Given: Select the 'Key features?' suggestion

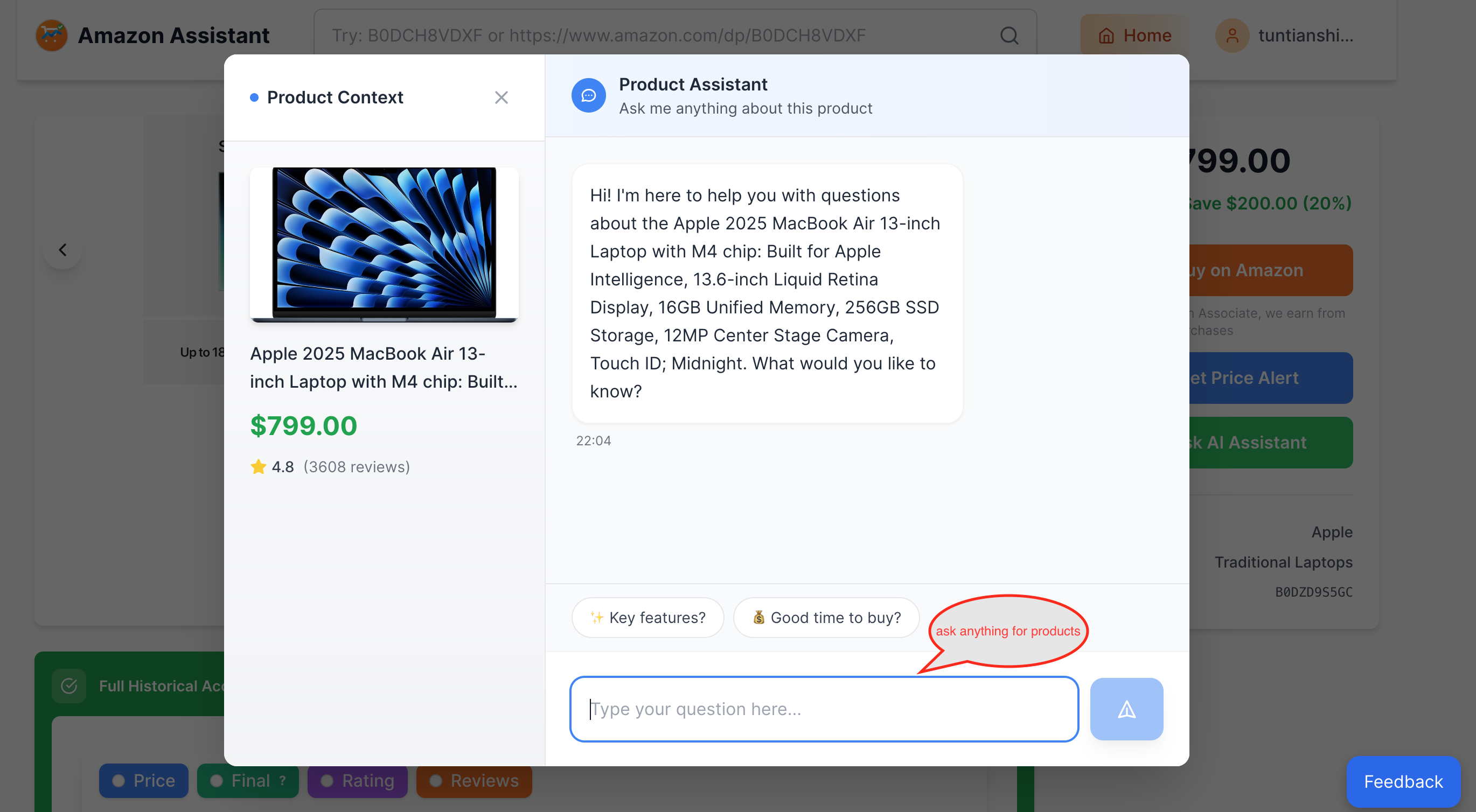Looking at the screenshot, I should point(648,617).
